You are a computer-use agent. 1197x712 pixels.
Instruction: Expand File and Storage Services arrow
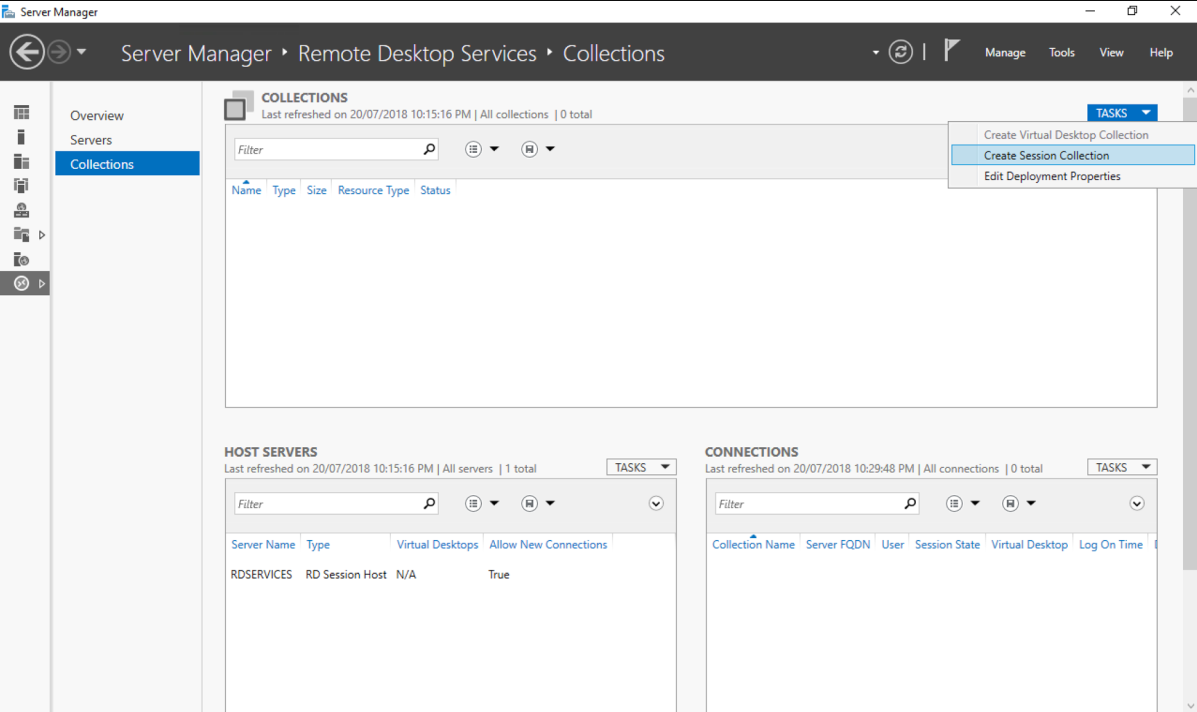(x=42, y=235)
